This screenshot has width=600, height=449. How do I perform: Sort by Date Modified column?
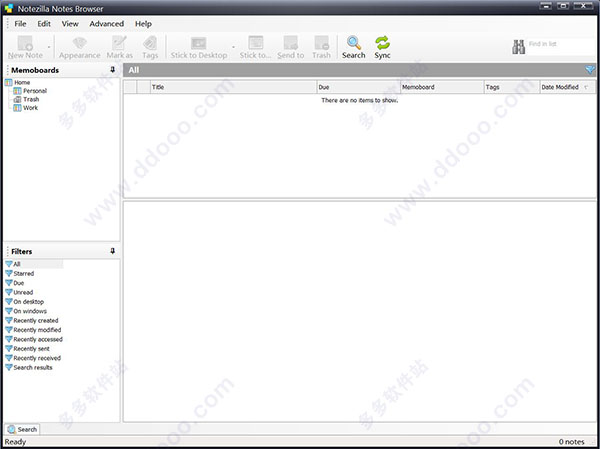(567, 87)
